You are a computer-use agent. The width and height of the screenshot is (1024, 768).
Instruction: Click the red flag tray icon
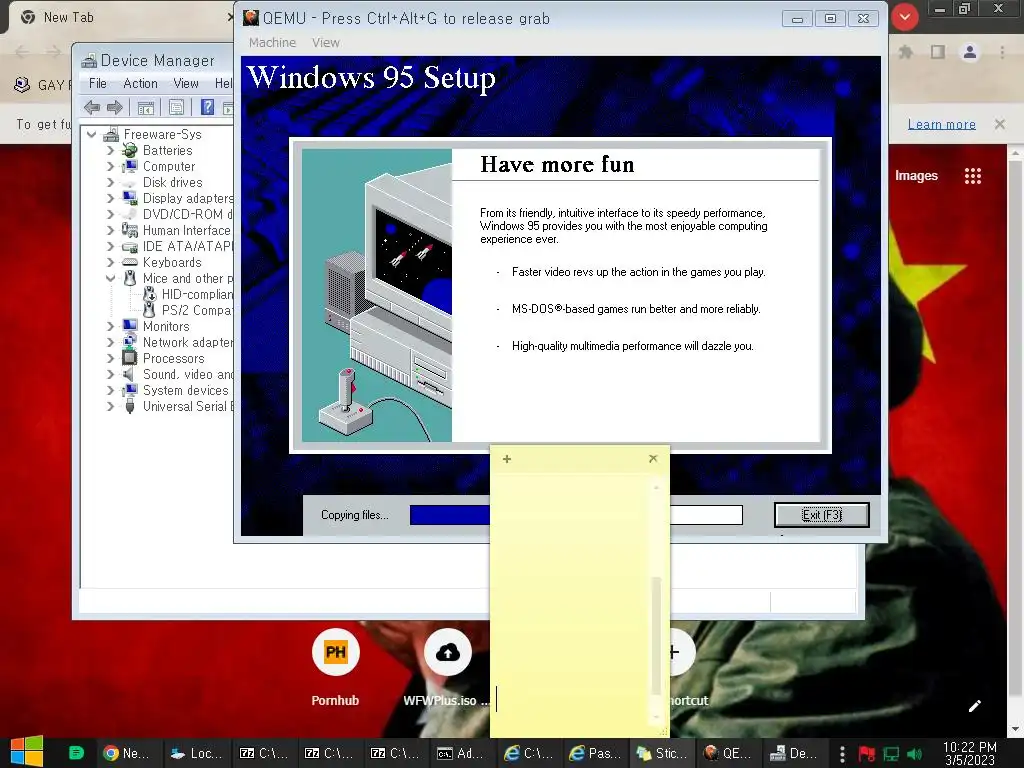[867, 754]
